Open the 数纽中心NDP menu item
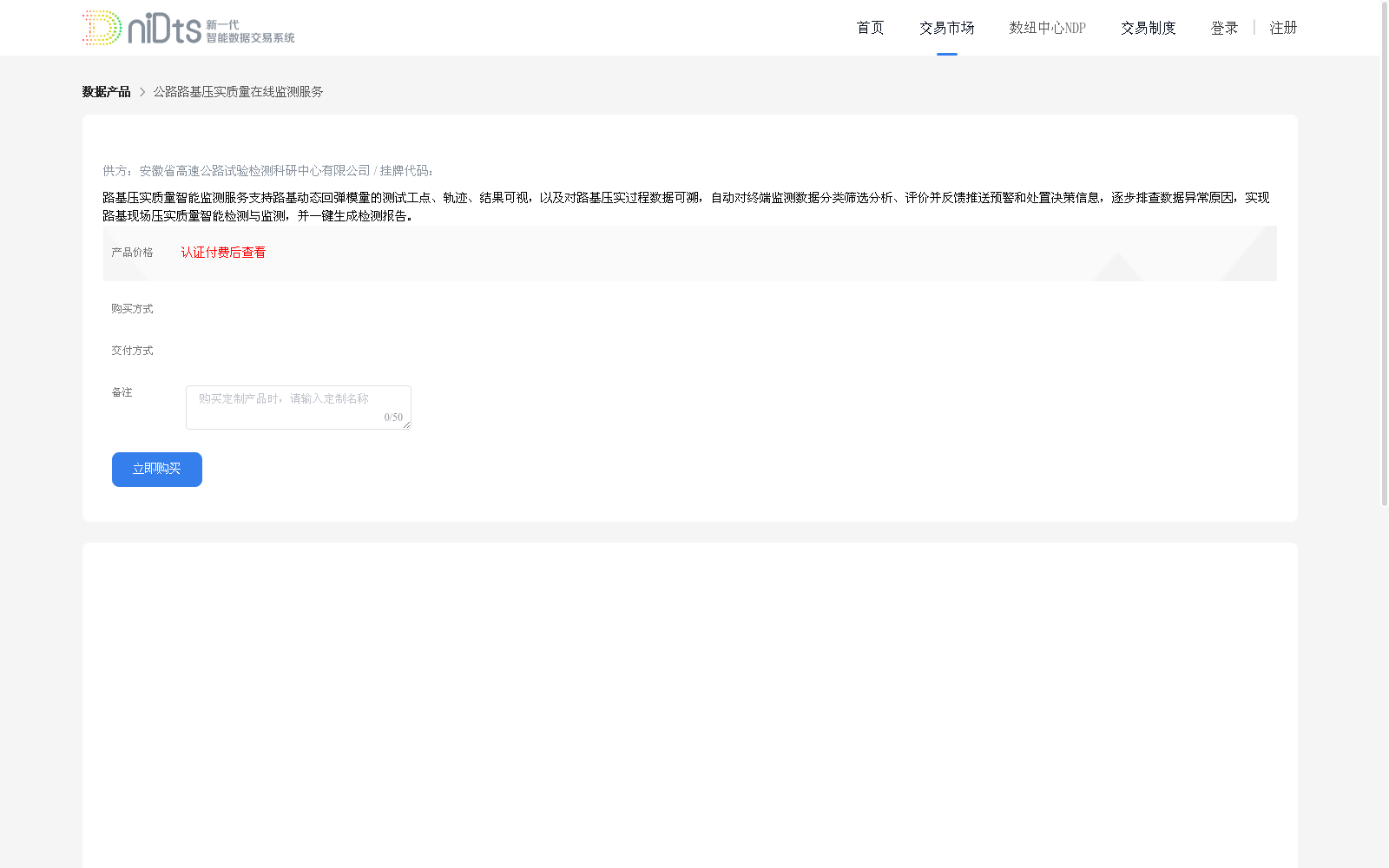This screenshot has width=1389, height=868. tap(1047, 28)
